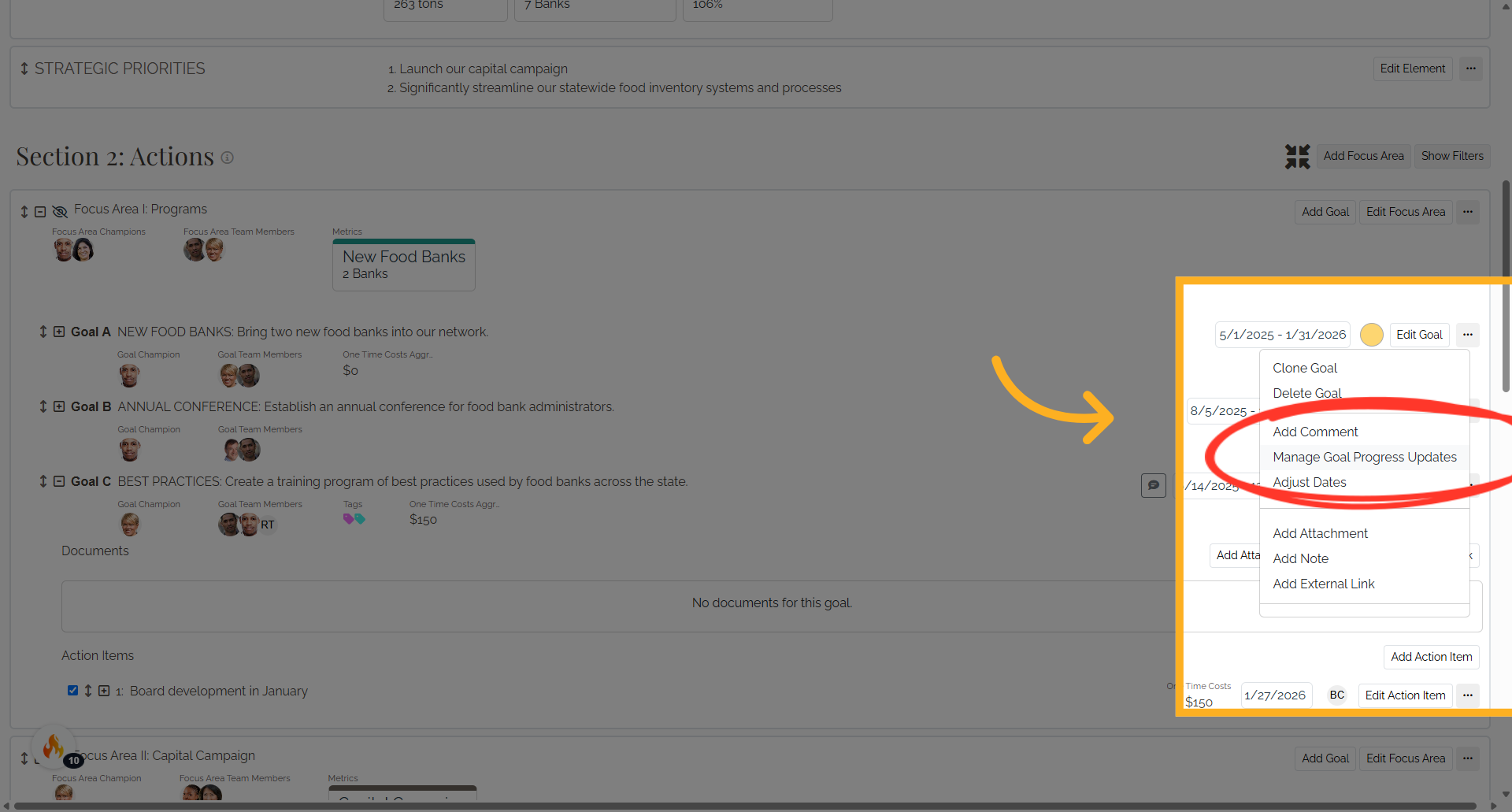The width and height of the screenshot is (1512, 812).
Task: Open the New Food Banks metric card
Action: click(x=404, y=265)
